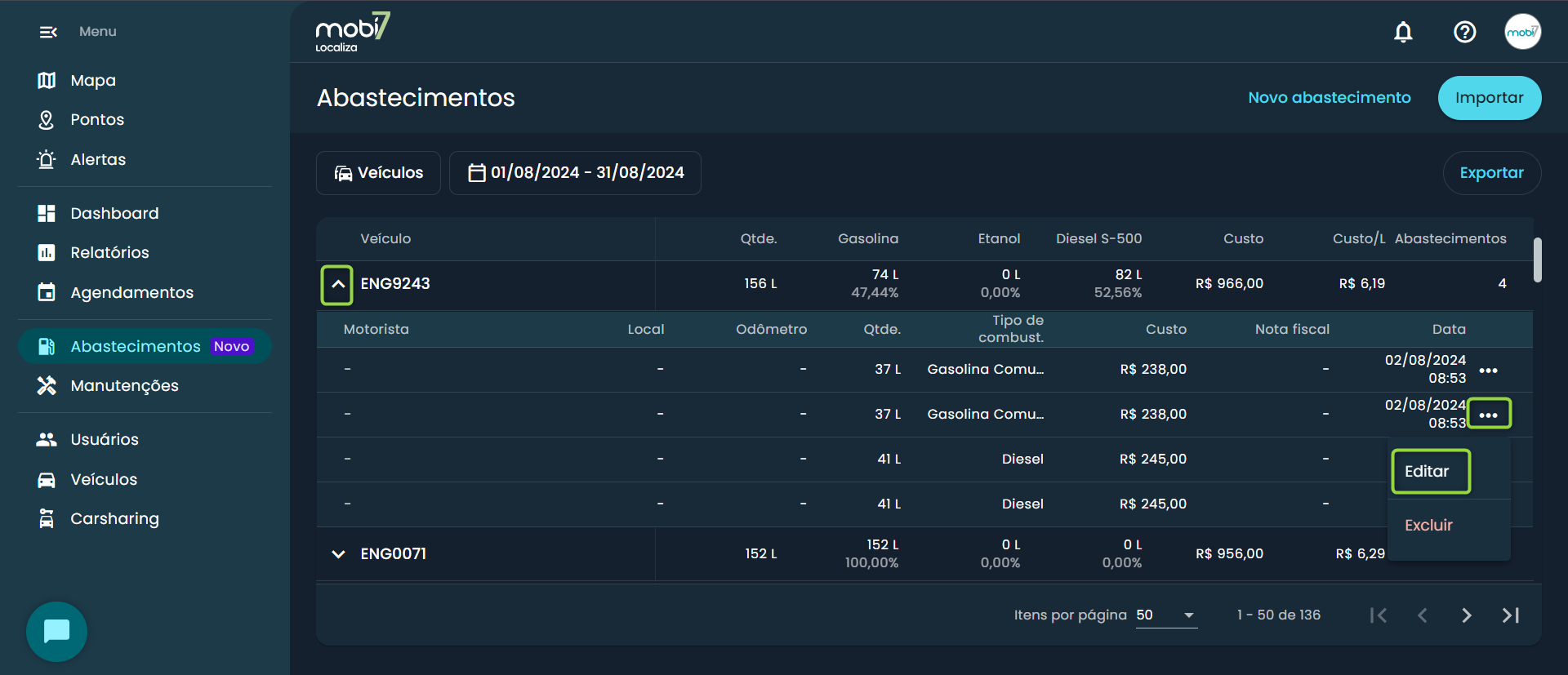Image resolution: width=1568 pixels, height=675 pixels.
Task: Click the Menu label in sidebar
Action: 98,32
